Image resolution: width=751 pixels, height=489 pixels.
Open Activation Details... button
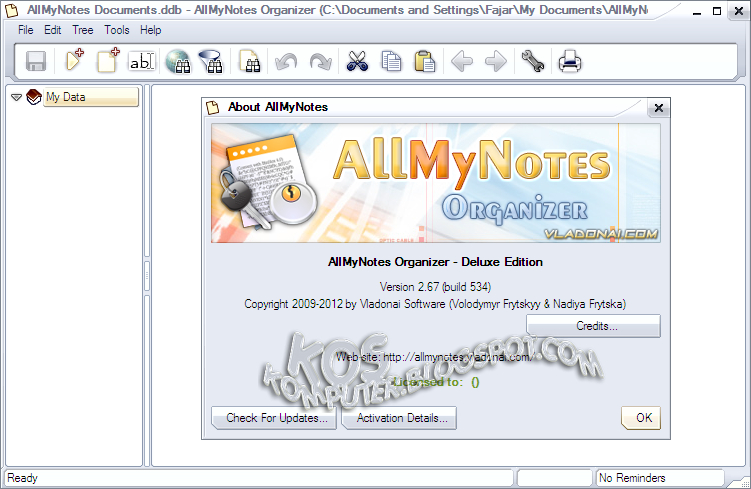(399, 418)
